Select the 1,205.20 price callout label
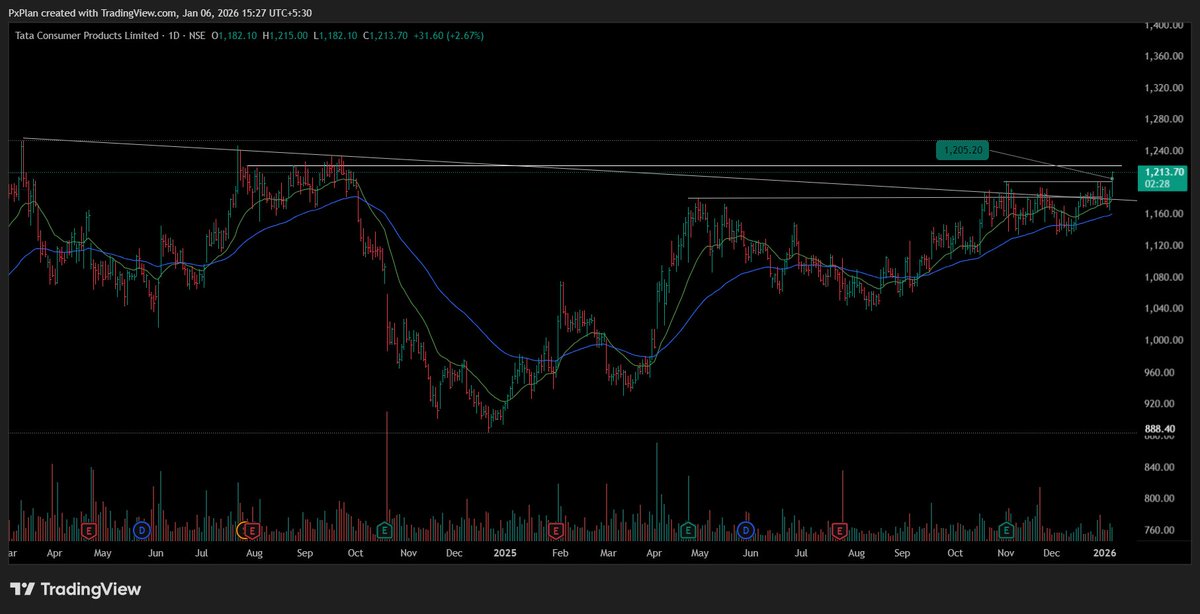 [x=964, y=150]
